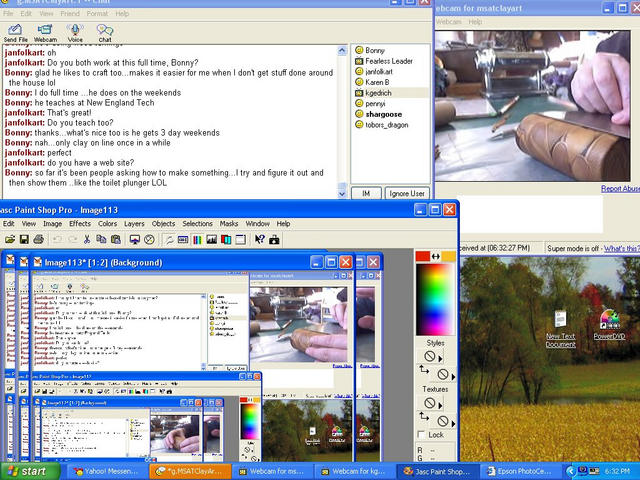Open the Image menu in Paint Shop Pro

(52, 224)
